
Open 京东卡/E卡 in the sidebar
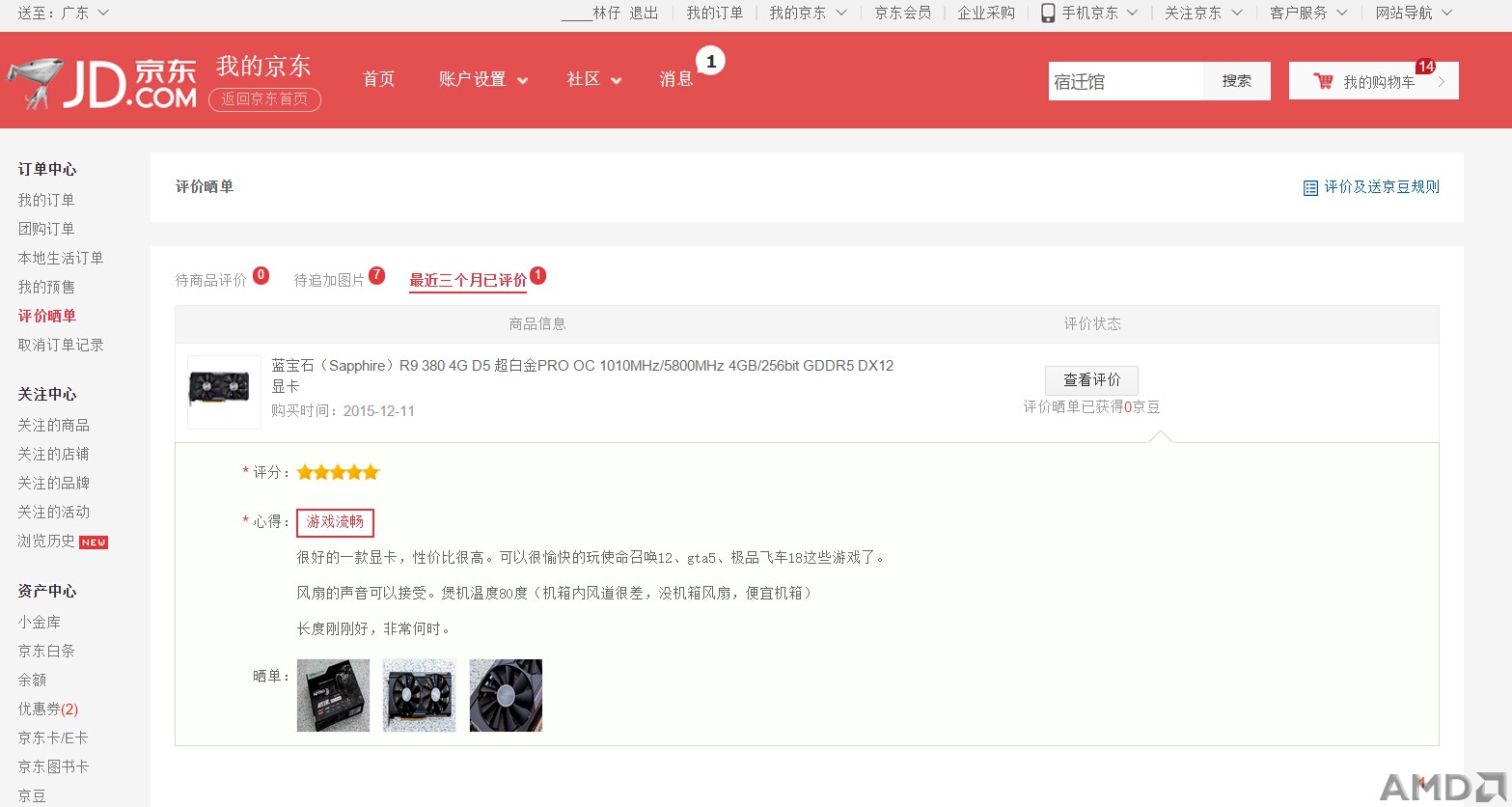(52, 737)
